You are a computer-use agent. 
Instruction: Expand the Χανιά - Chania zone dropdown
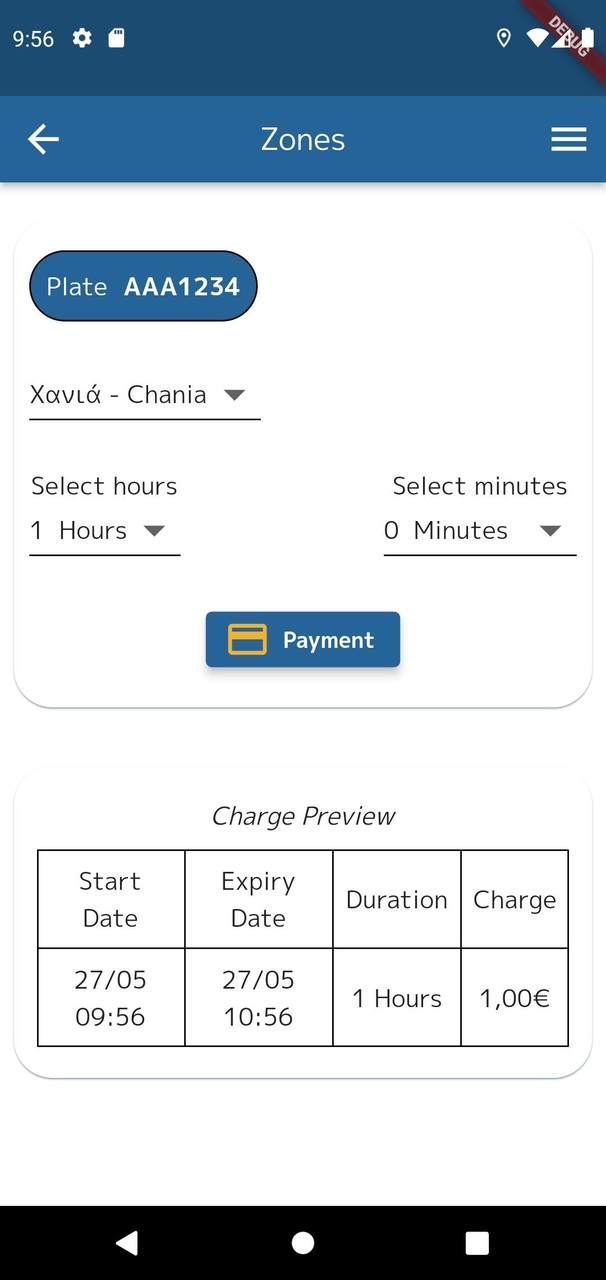[144, 395]
